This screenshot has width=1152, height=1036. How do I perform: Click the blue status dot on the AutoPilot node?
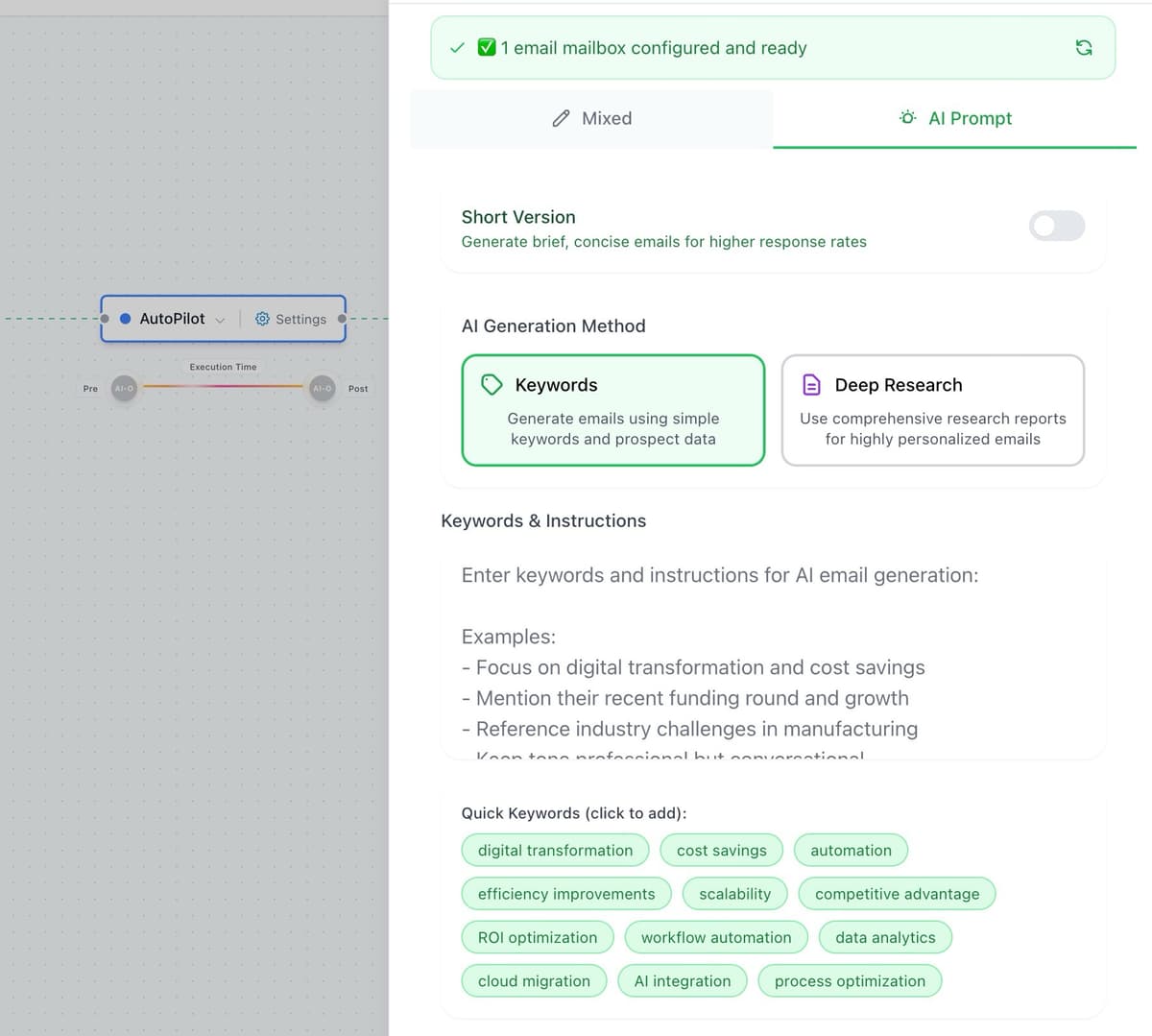pos(124,318)
